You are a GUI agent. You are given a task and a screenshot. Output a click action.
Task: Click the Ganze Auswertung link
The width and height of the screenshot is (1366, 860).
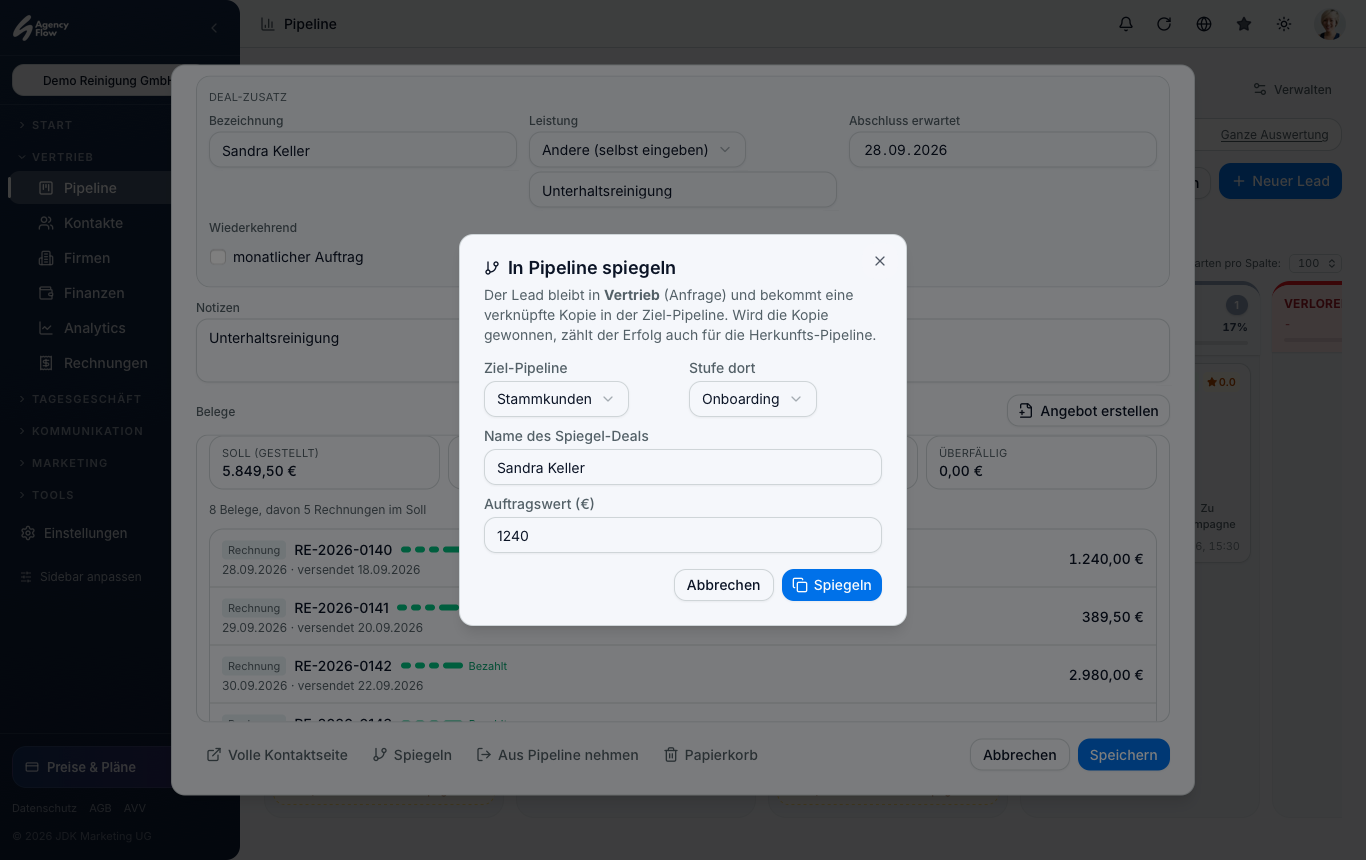[x=1274, y=134]
